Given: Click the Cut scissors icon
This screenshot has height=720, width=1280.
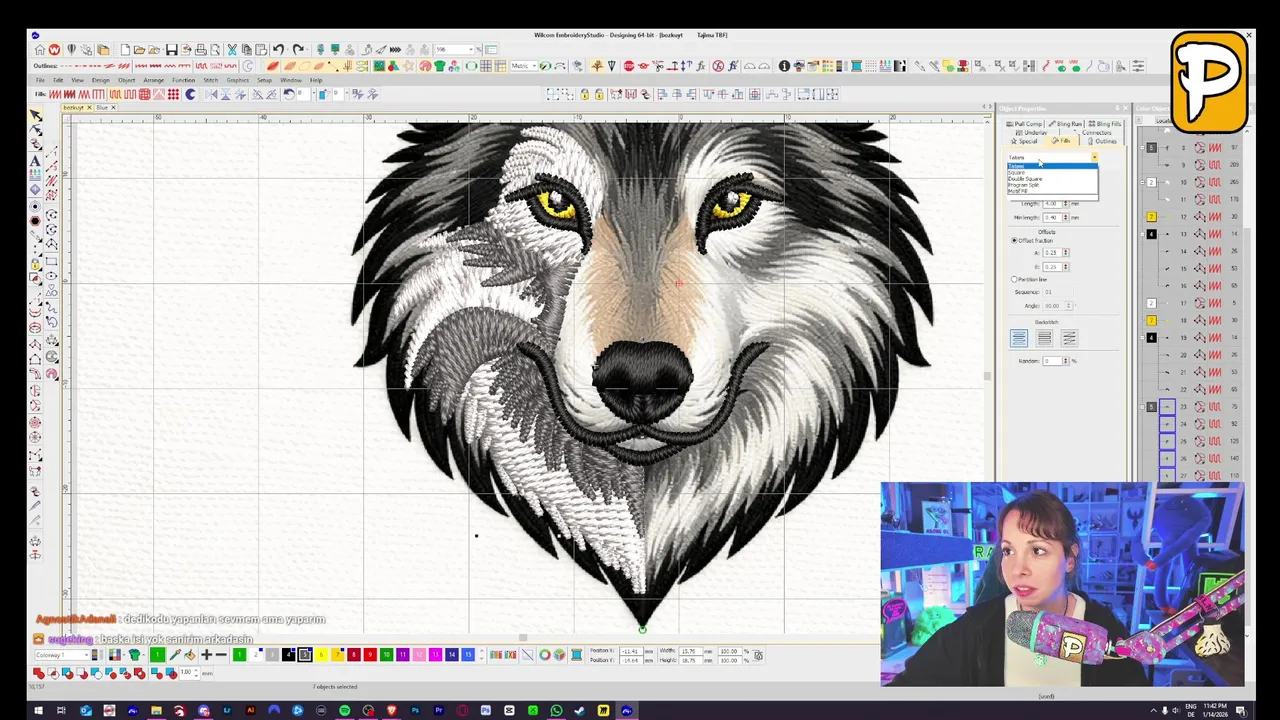Looking at the screenshot, I should click(x=232, y=50).
